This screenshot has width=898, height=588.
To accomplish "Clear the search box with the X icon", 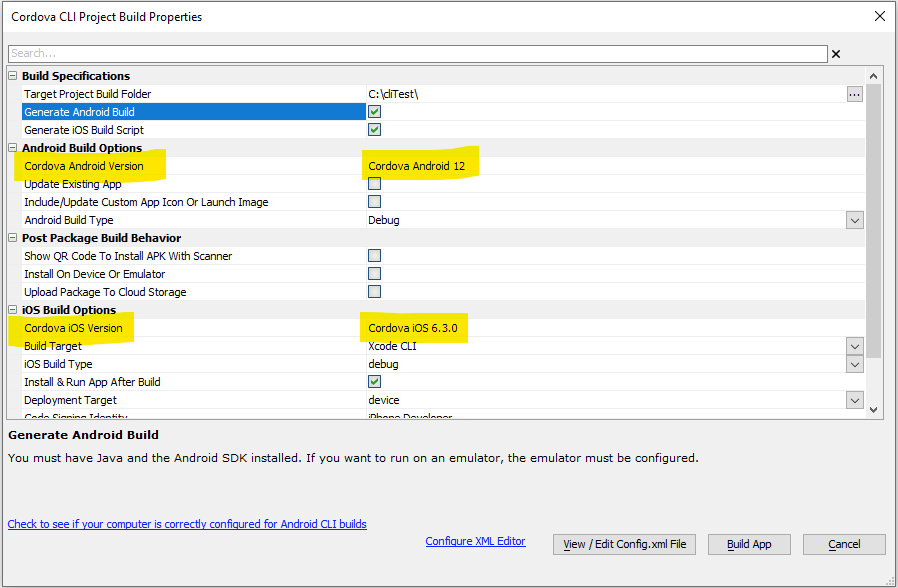I will point(836,54).
